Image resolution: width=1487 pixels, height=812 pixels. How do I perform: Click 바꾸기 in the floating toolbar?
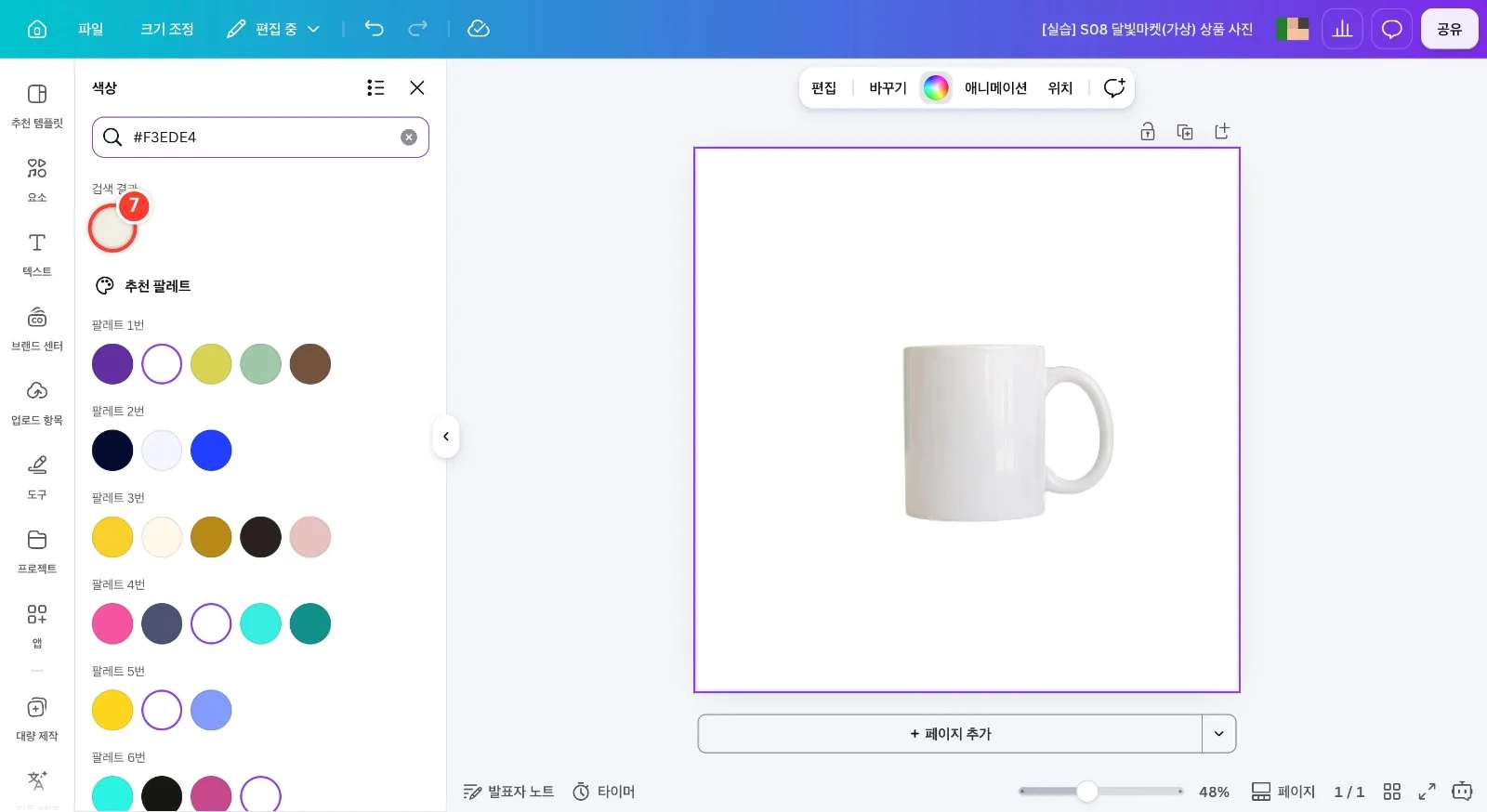click(x=888, y=88)
